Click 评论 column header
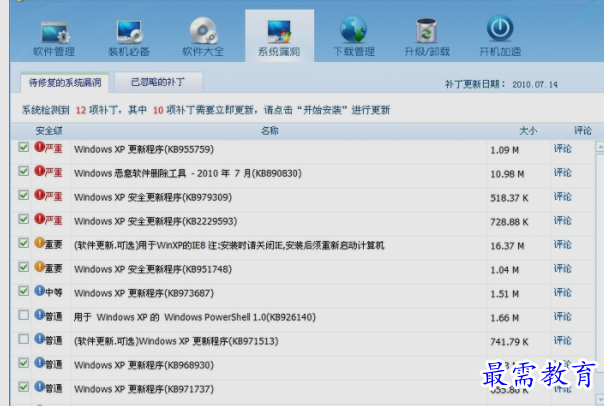 coord(582,131)
